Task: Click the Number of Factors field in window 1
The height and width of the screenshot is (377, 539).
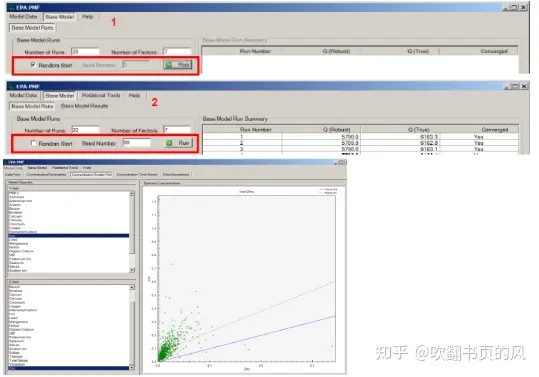Action: pos(177,52)
